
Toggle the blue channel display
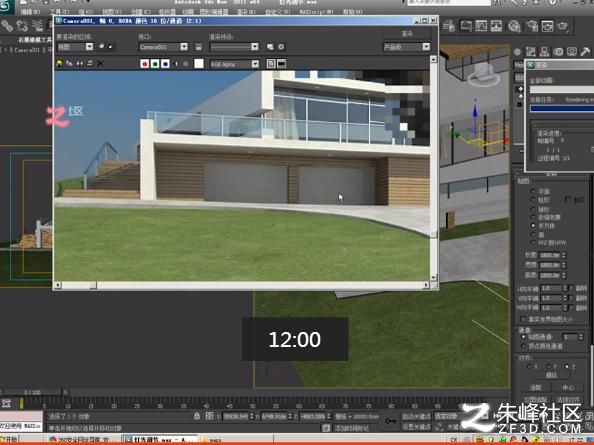[x=165, y=64]
